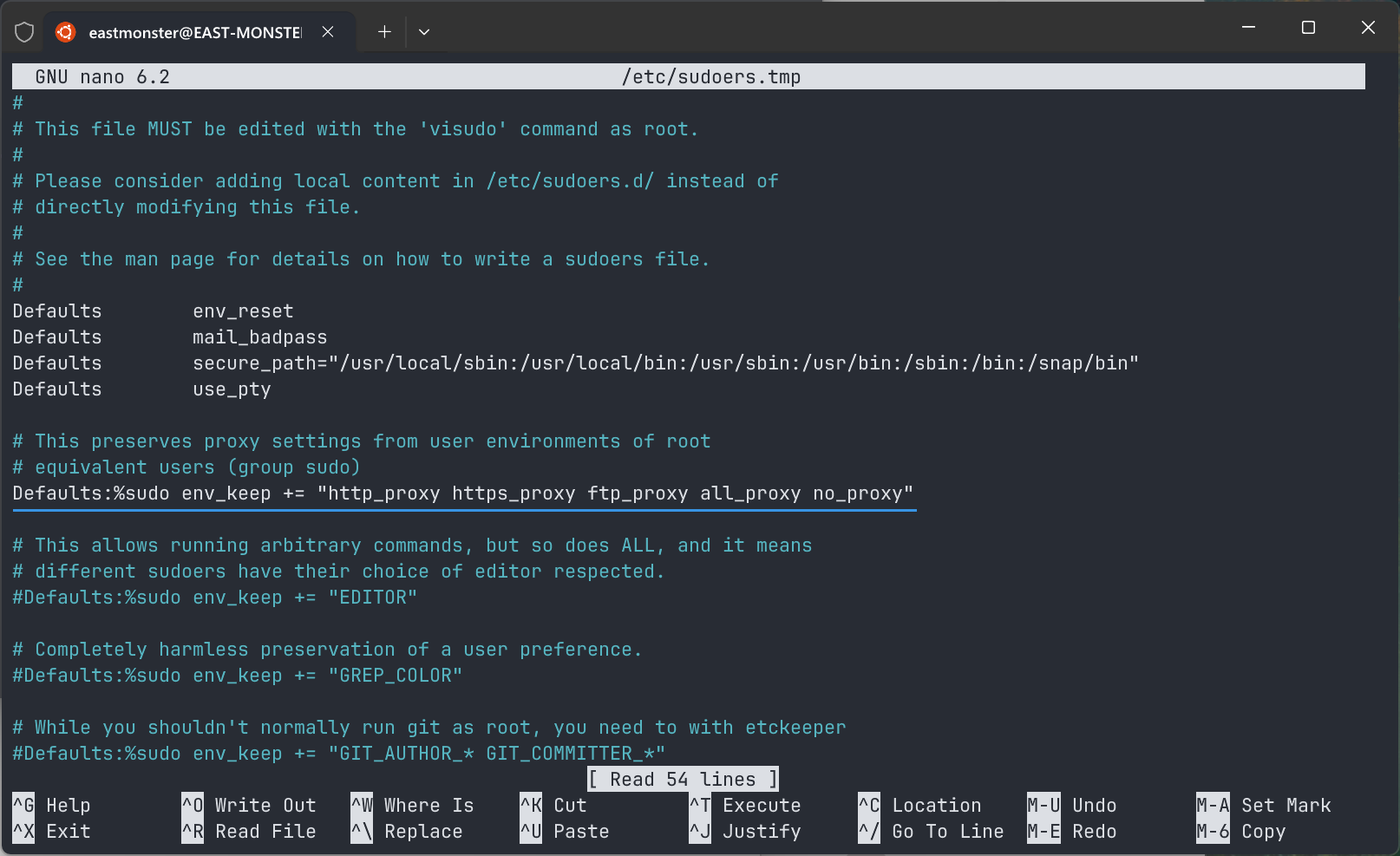Open a new terminal tab with plus
This screenshot has height=856, width=1400.
(x=384, y=32)
